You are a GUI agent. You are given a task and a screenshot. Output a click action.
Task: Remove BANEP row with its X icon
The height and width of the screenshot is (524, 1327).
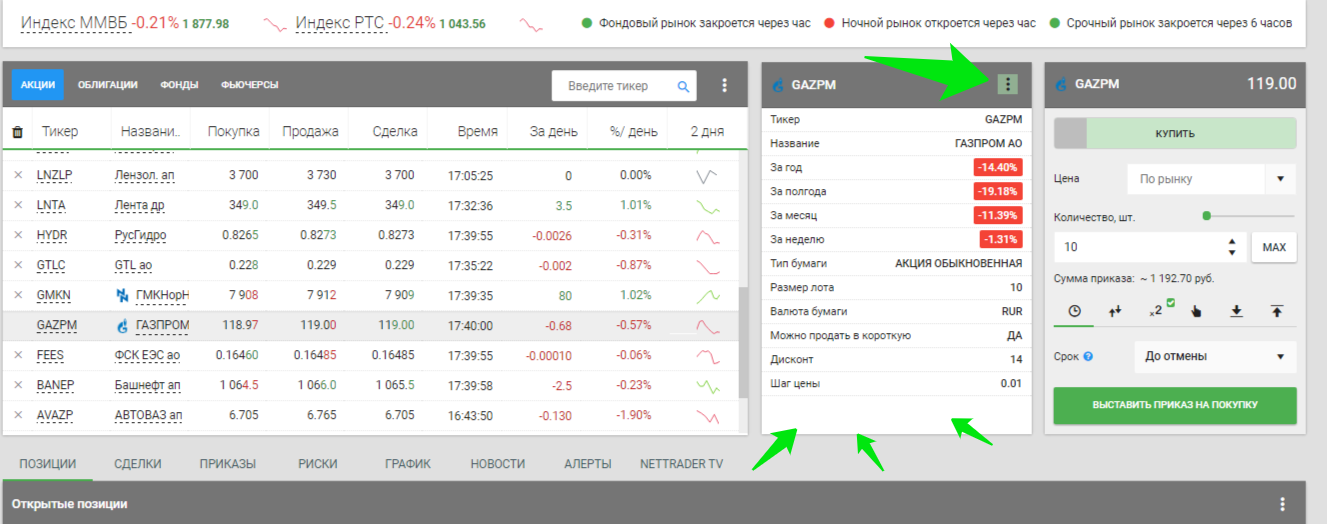coord(18,385)
